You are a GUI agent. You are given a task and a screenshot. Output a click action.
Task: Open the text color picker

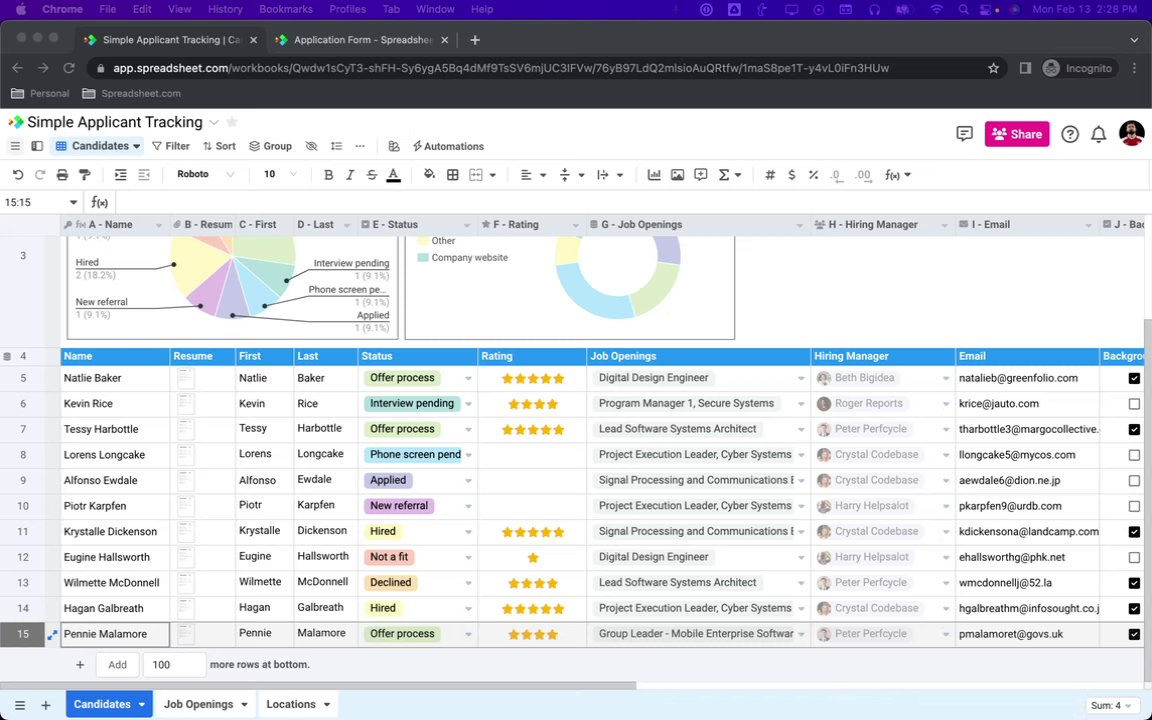(394, 175)
